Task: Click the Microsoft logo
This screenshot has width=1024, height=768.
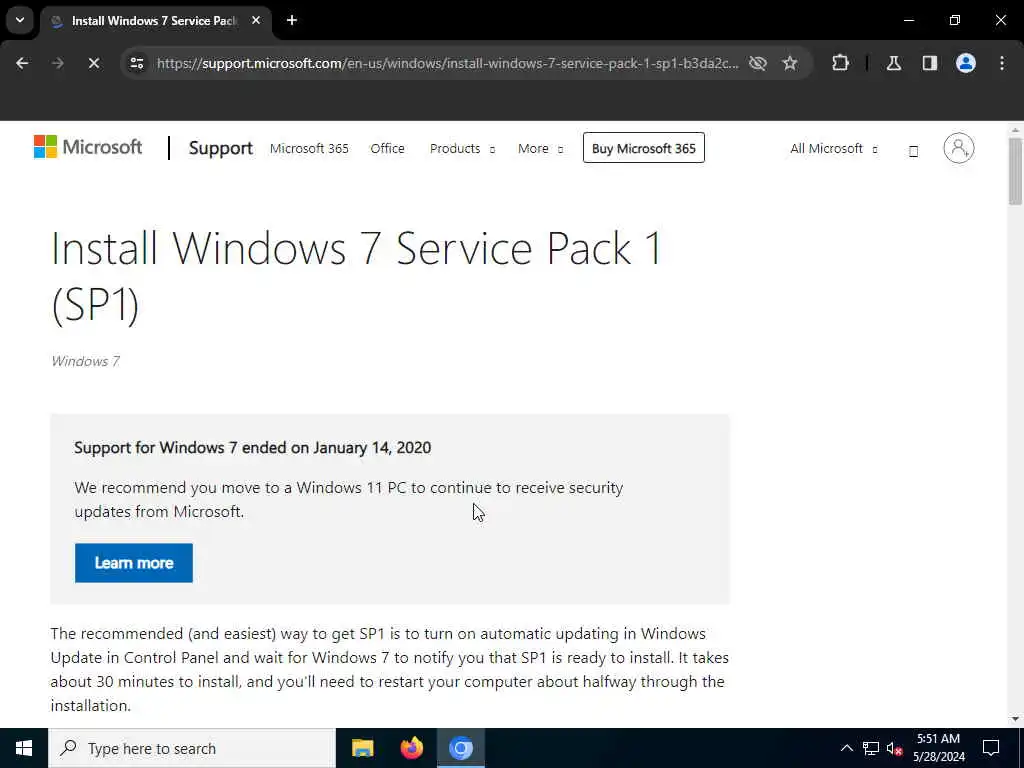Action: [88, 147]
